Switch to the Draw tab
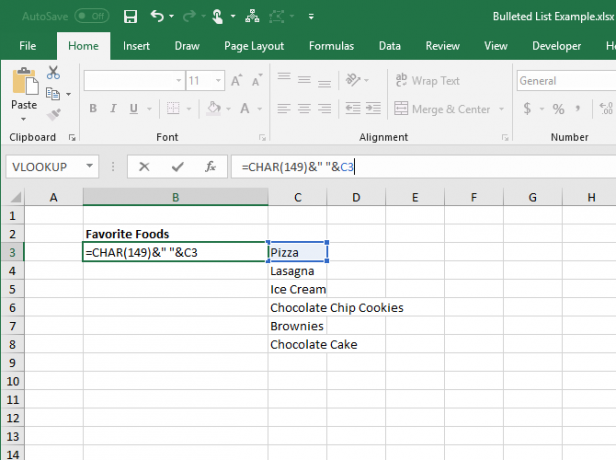 click(187, 46)
